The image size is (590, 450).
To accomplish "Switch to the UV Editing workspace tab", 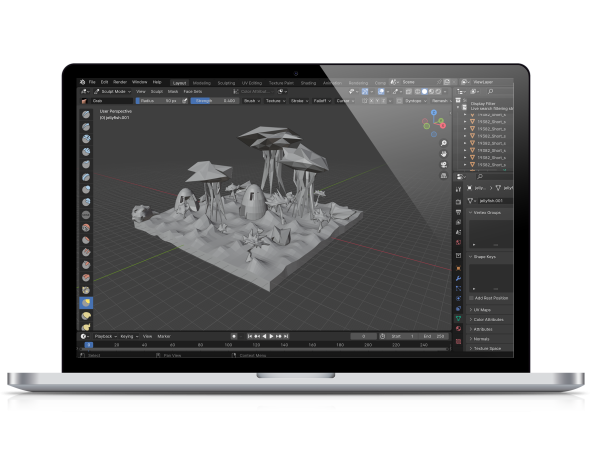I will tap(252, 83).
